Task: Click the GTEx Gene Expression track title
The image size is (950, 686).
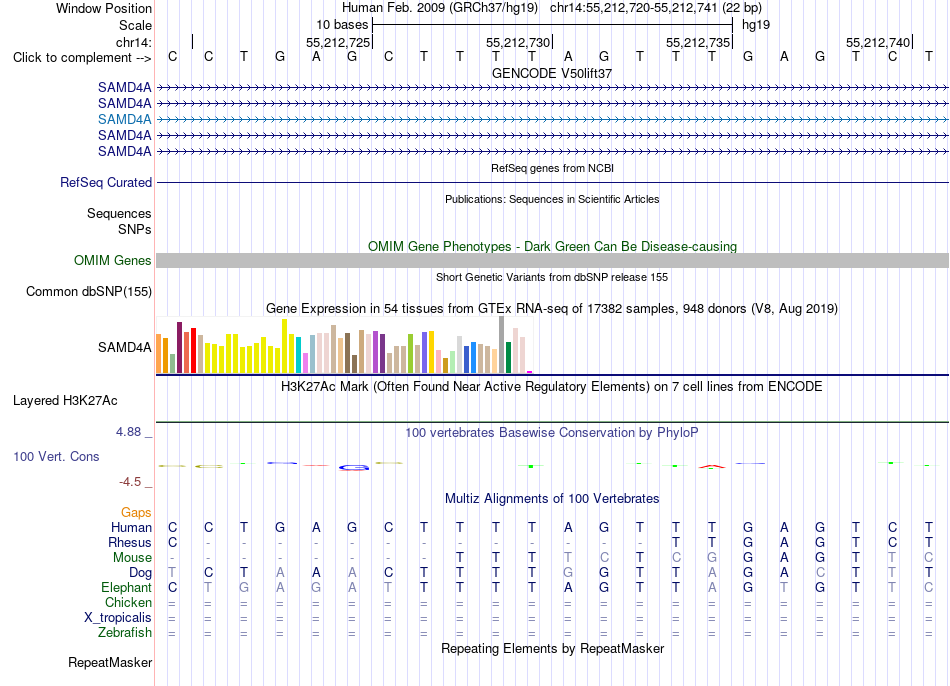Action: [x=552, y=308]
